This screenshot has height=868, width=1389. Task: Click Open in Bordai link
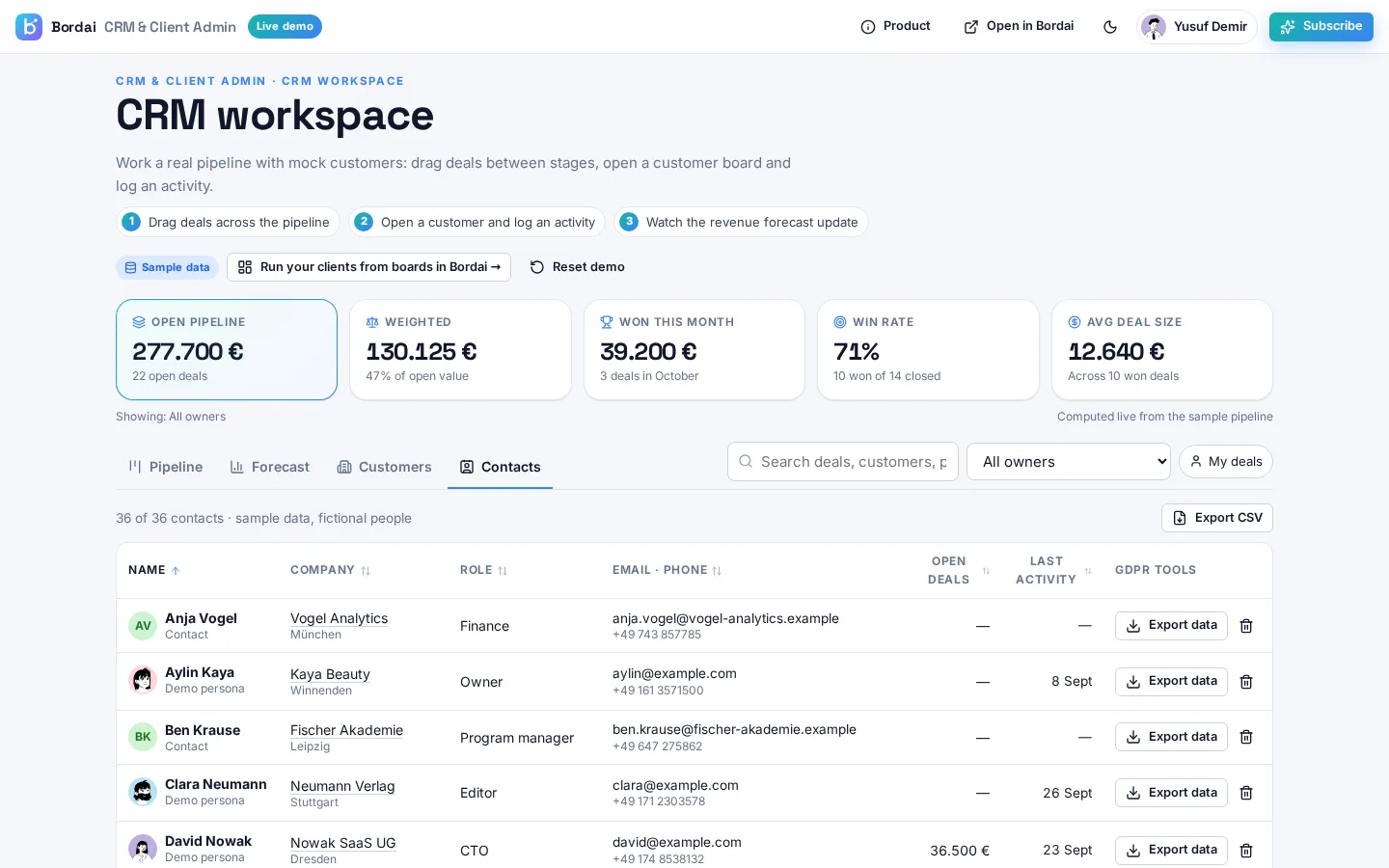(x=1019, y=26)
